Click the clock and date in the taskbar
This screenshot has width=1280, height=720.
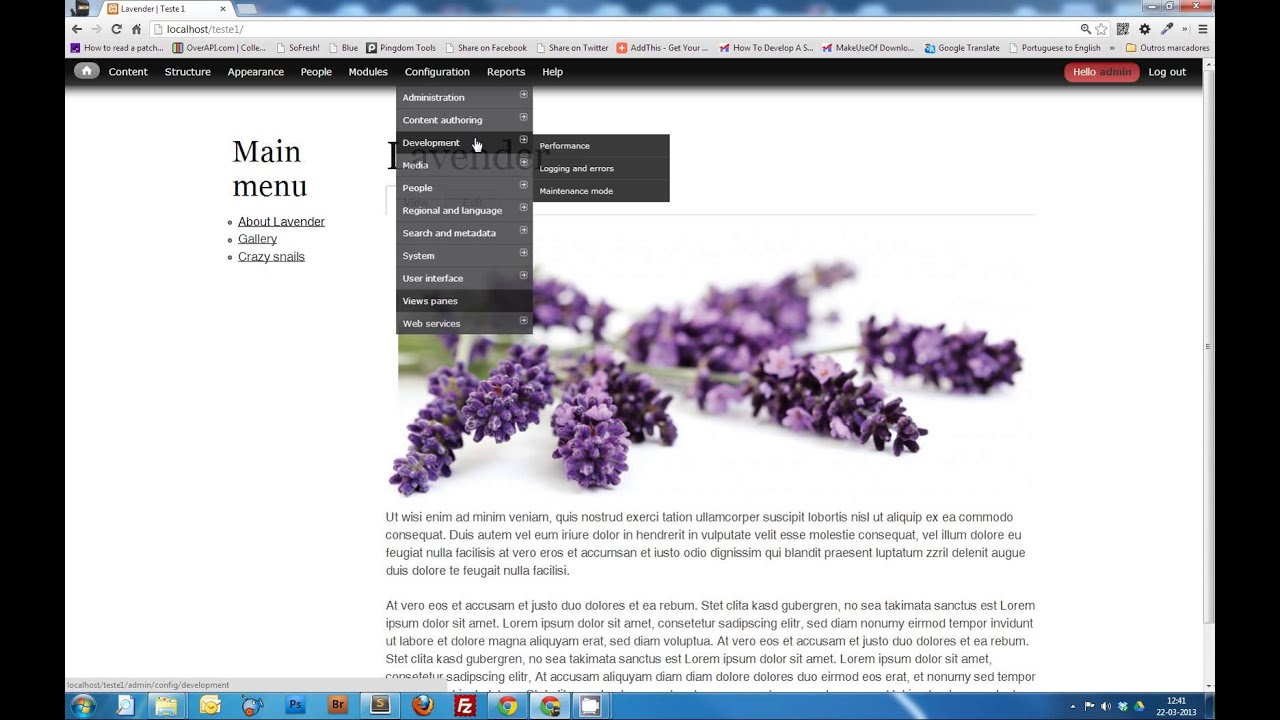(x=1175, y=706)
